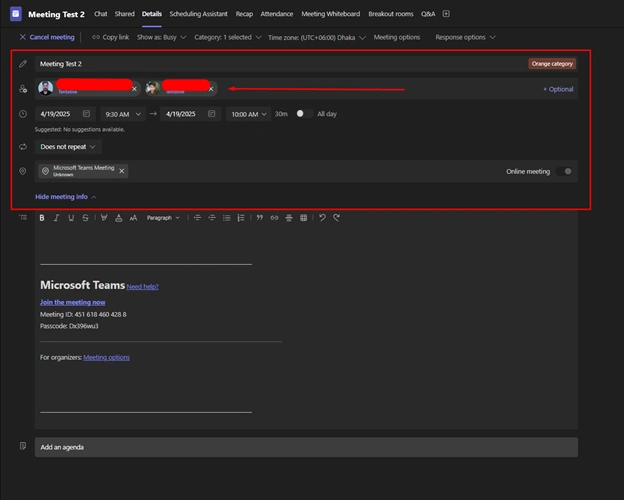Toggle the Online meeting switch
The width and height of the screenshot is (624, 500).
coord(564,171)
